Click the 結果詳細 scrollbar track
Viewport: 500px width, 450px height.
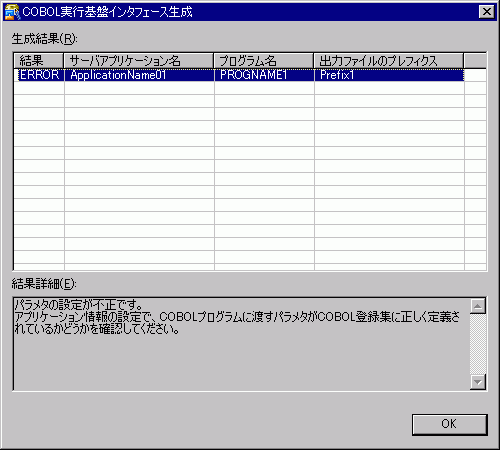[x=478, y=344]
